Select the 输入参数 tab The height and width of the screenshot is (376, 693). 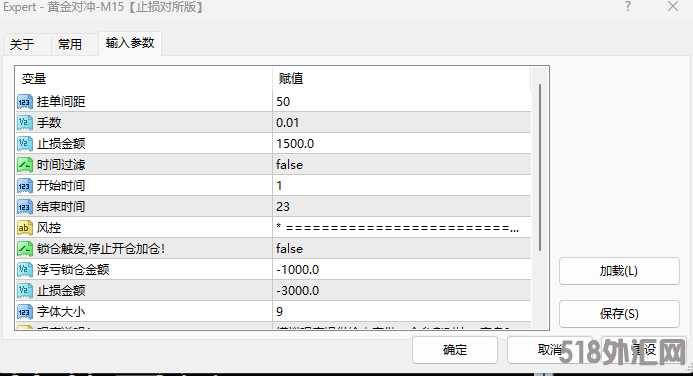(130, 43)
